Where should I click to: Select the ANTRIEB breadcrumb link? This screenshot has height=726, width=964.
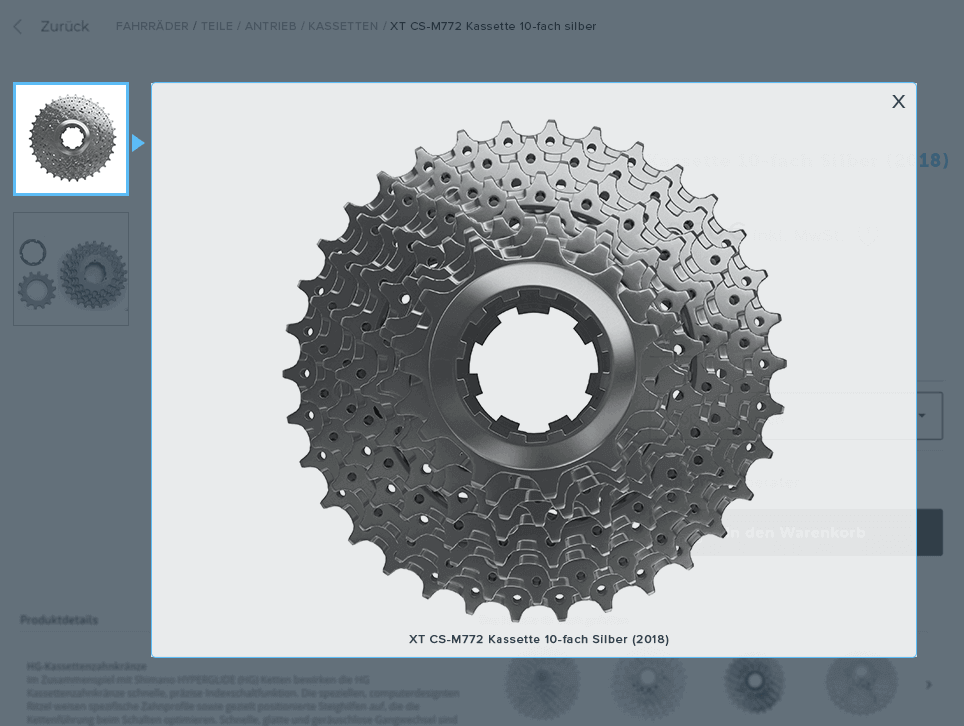(x=270, y=26)
